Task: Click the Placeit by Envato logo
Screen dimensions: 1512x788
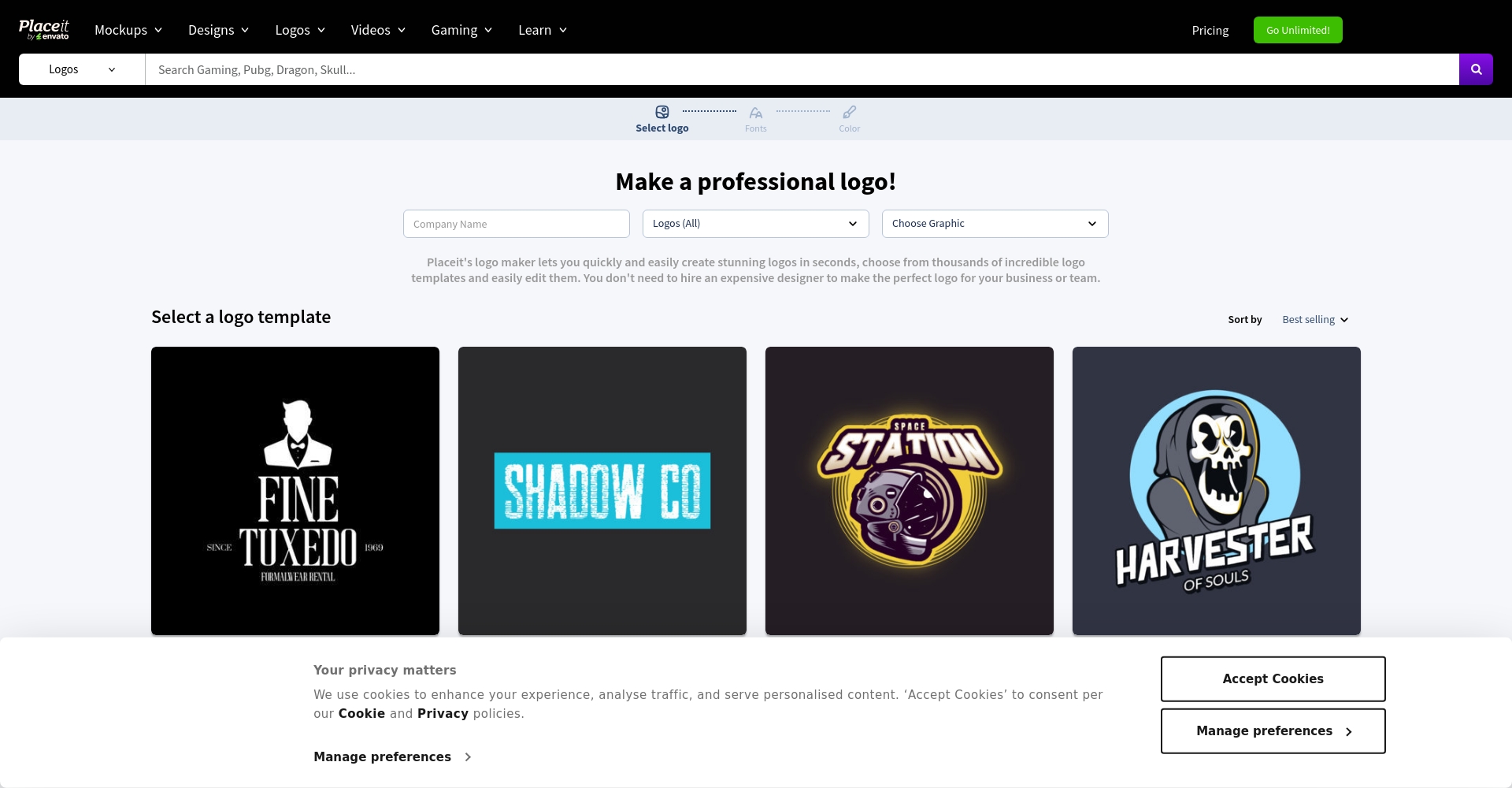Action: (x=44, y=30)
